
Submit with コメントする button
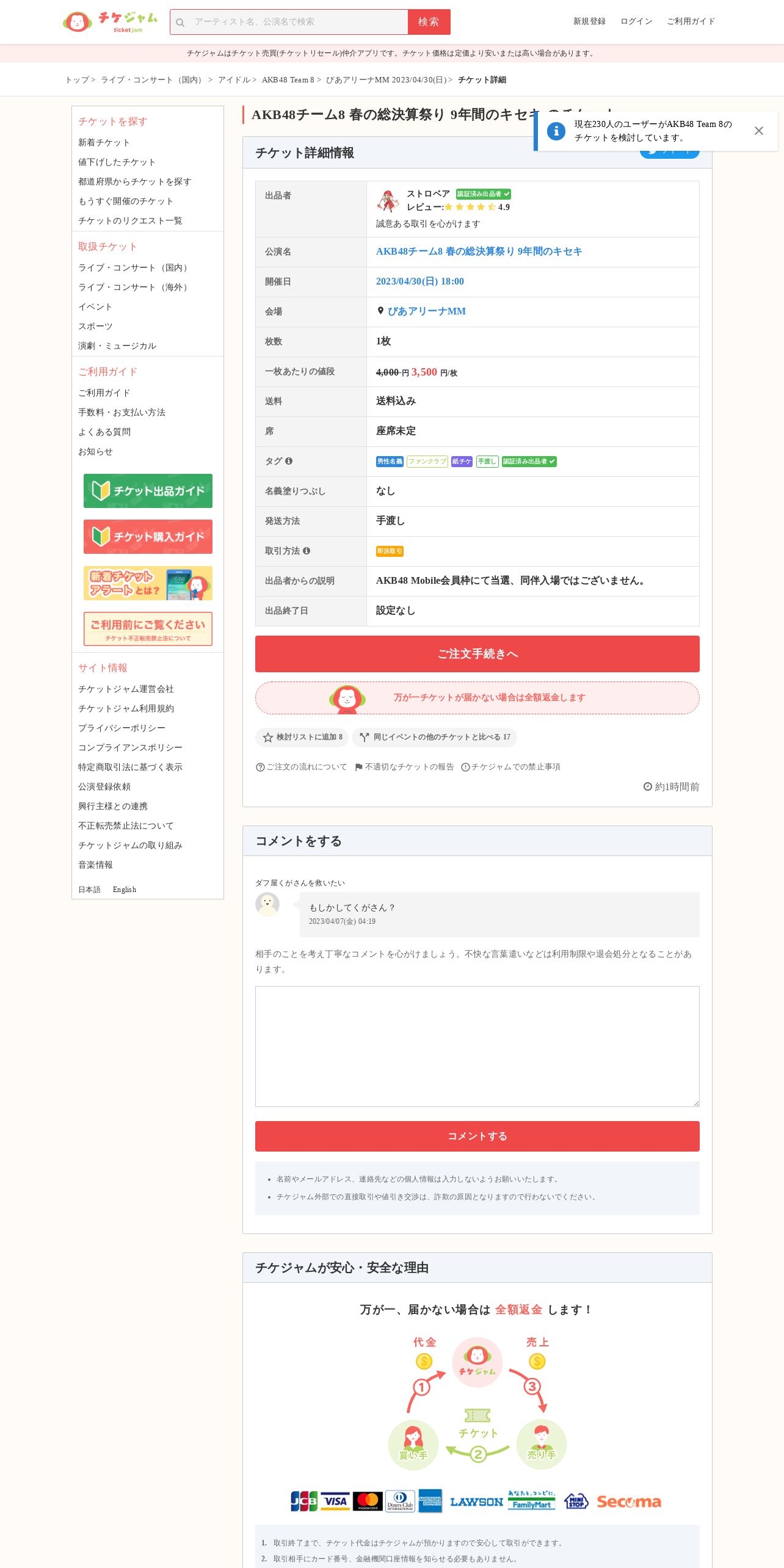(x=477, y=1136)
